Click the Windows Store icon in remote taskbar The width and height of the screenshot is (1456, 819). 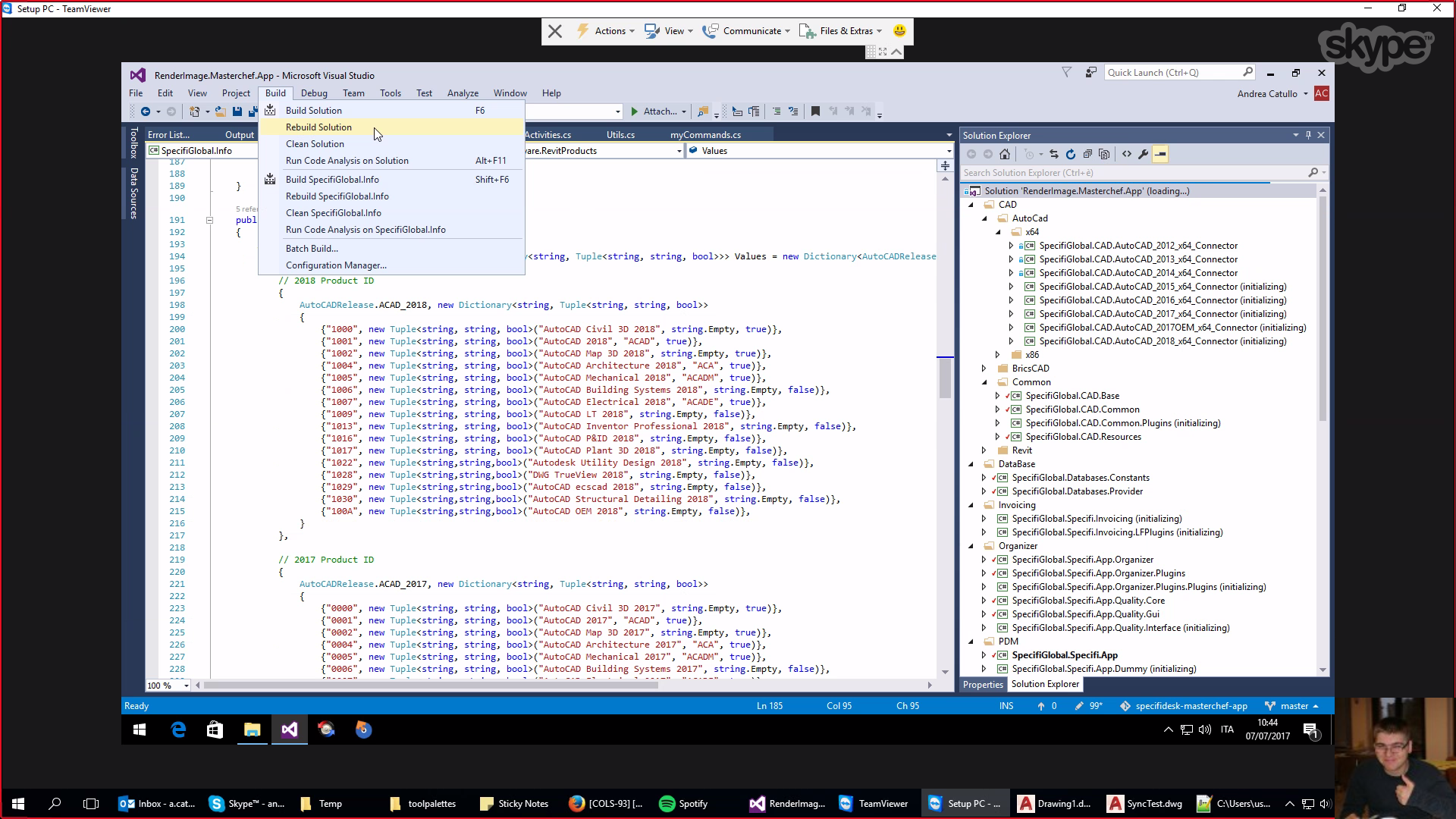pos(215,730)
